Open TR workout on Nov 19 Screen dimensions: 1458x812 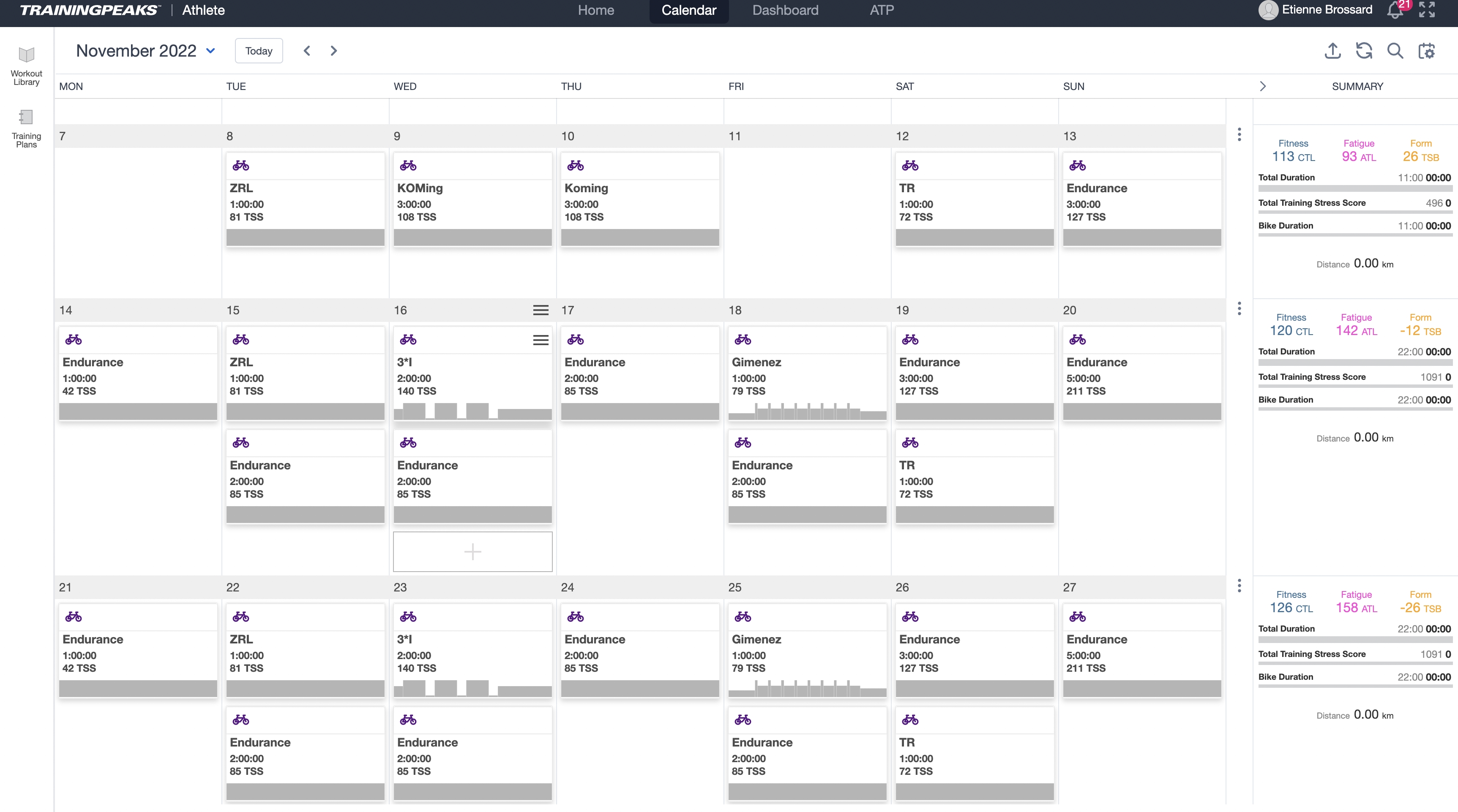tap(975, 476)
